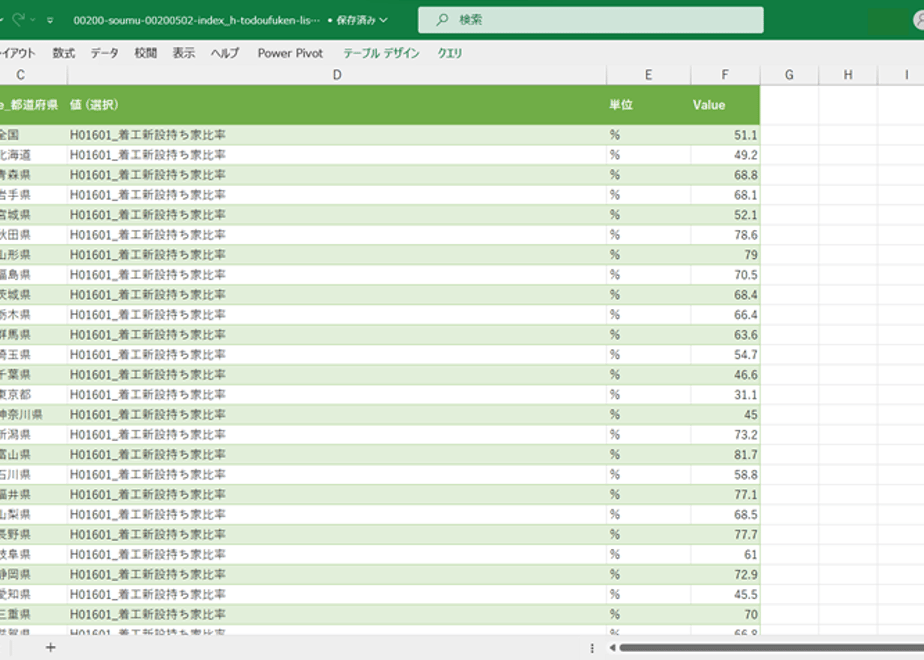The image size is (924, 660).
Task: Click the Value table header cell
Action: 725,105
